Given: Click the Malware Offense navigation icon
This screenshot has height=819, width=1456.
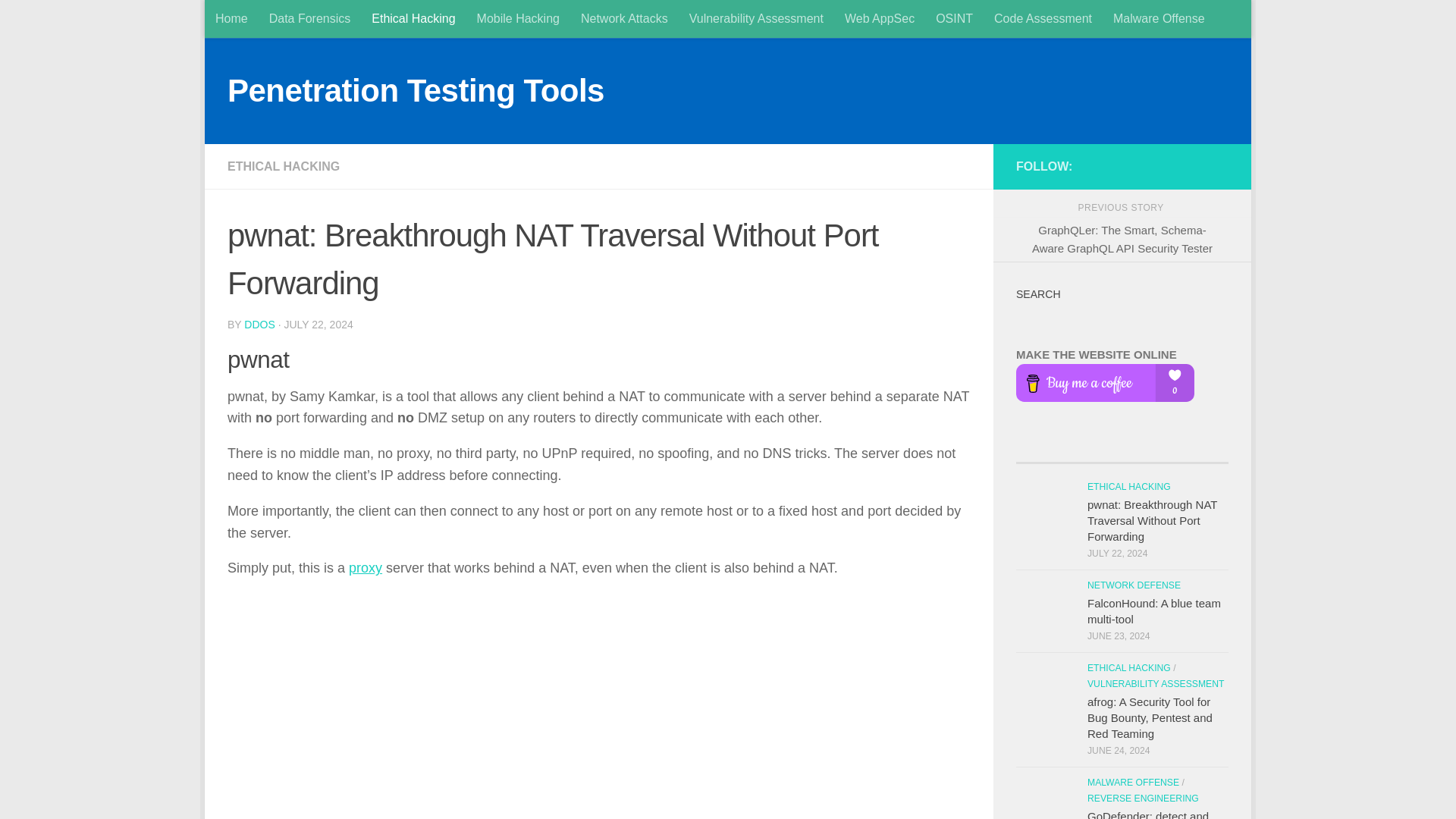Looking at the screenshot, I should click(1158, 18).
